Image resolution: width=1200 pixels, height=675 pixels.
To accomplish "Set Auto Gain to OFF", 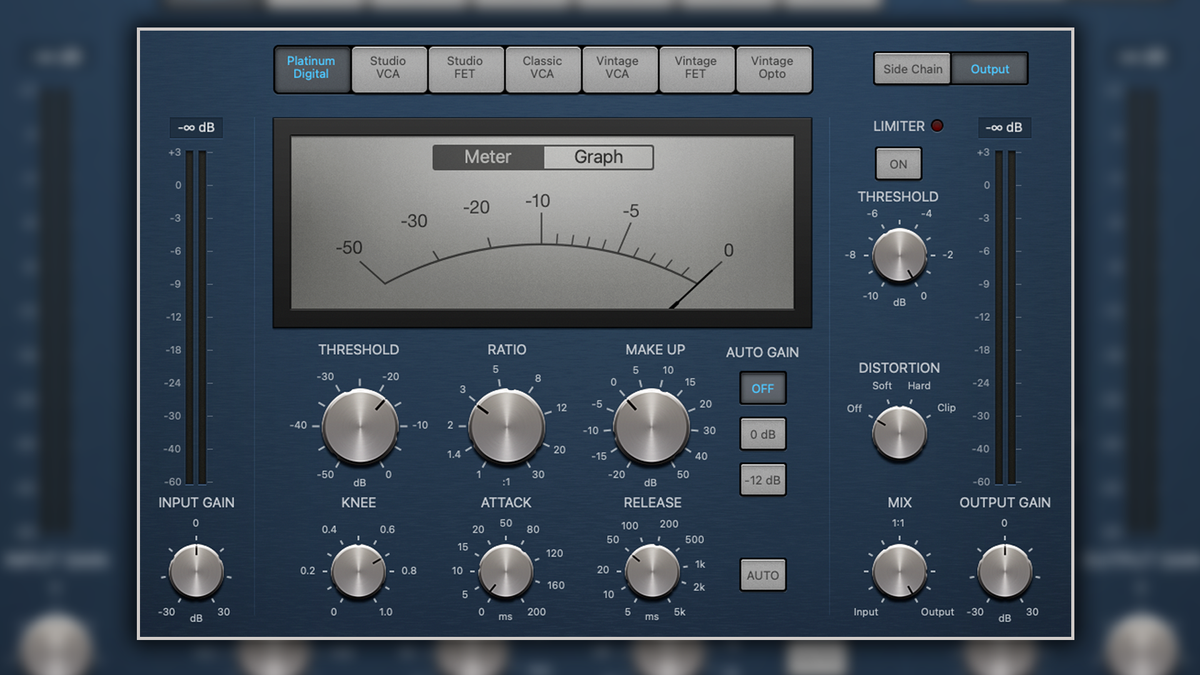I will pos(763,388).
